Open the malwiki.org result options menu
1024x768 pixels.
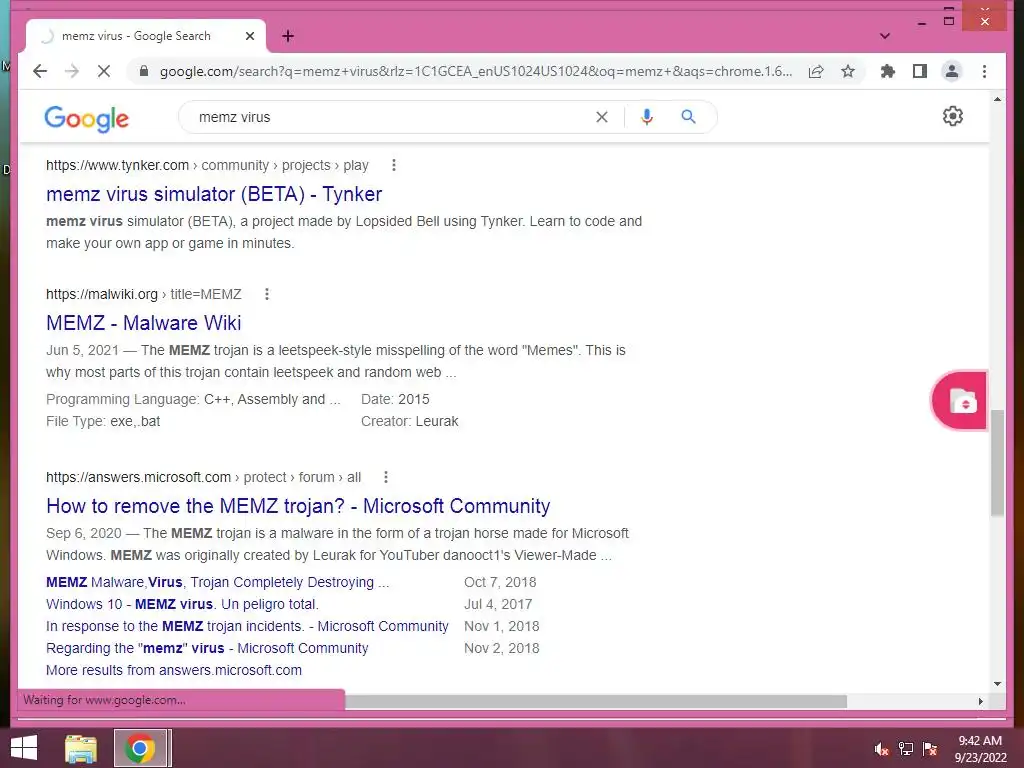click(266, 295)
